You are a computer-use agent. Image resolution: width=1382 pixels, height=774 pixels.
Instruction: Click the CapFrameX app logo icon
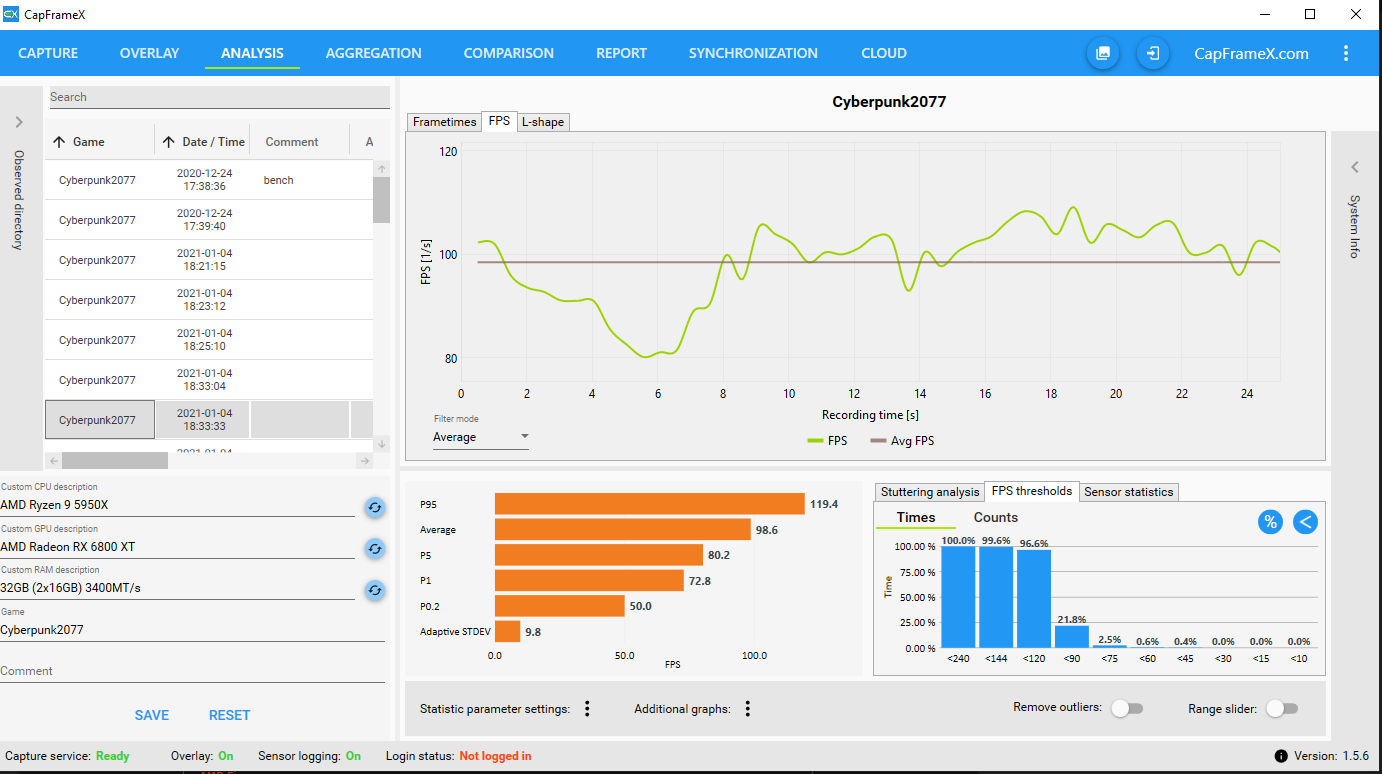click(x=11, y=14)
